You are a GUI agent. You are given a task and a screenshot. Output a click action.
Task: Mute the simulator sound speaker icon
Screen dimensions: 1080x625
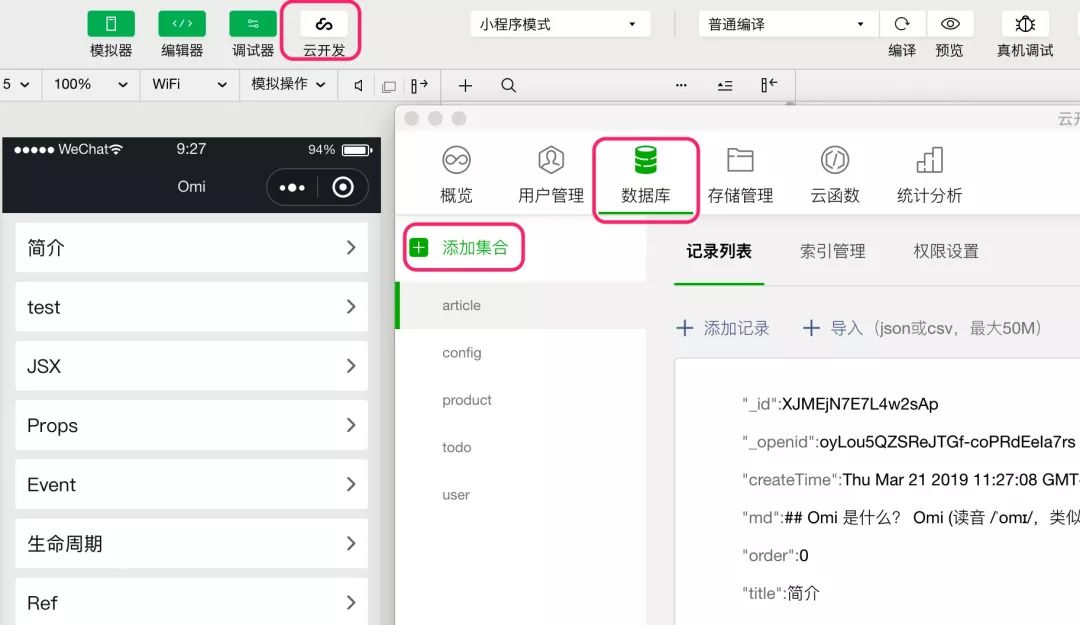coord(358,85)
